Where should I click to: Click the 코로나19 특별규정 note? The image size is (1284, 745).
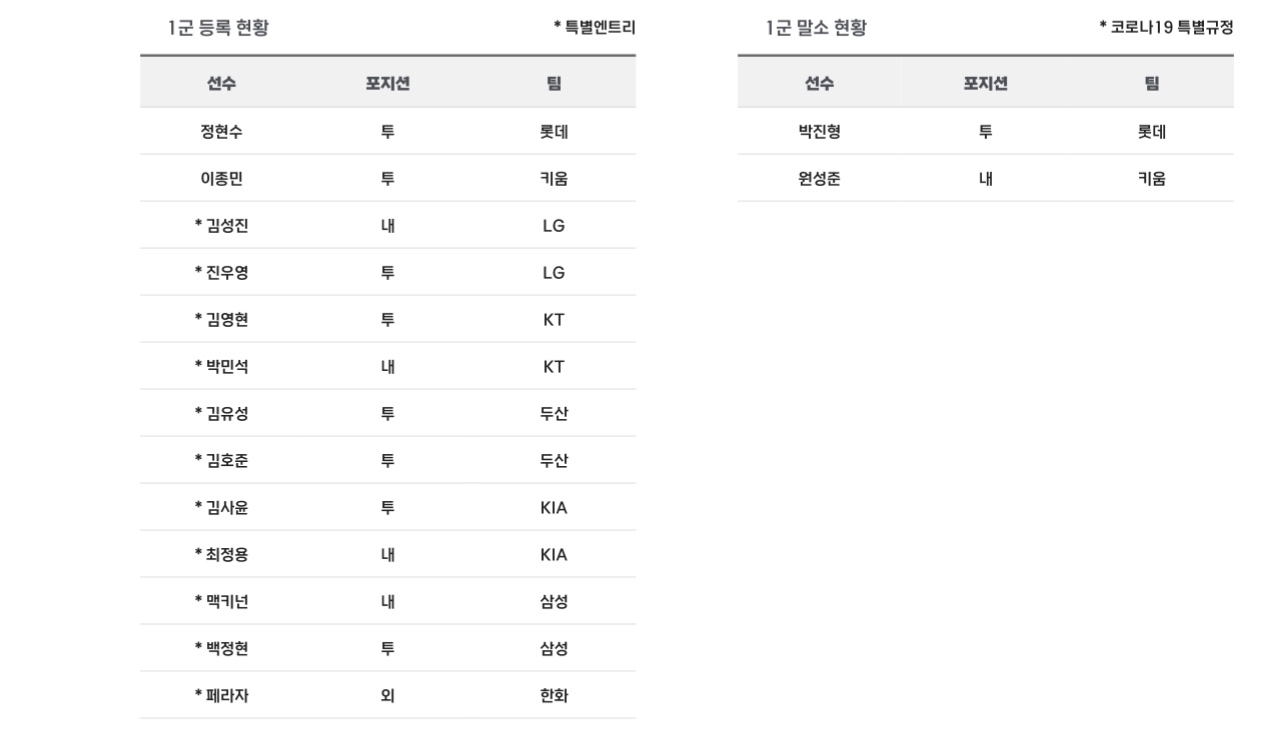tap(1165, 29)
